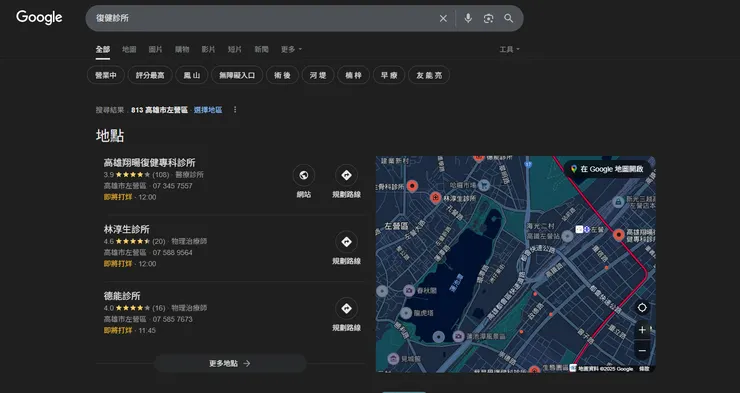Image resolution: width=740 pixels, height=393 pixels.
Task: Click the 更多地點 button
Action: [230, 363]
